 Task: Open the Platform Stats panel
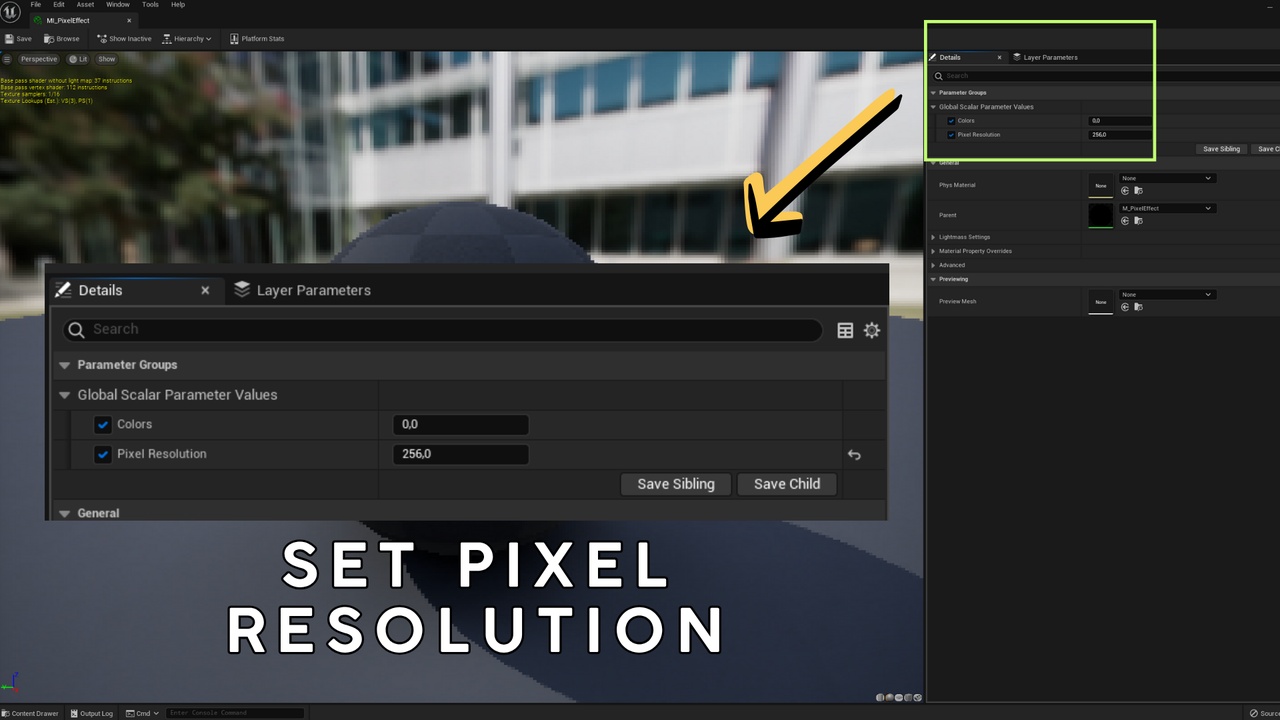tap(257, 39)
